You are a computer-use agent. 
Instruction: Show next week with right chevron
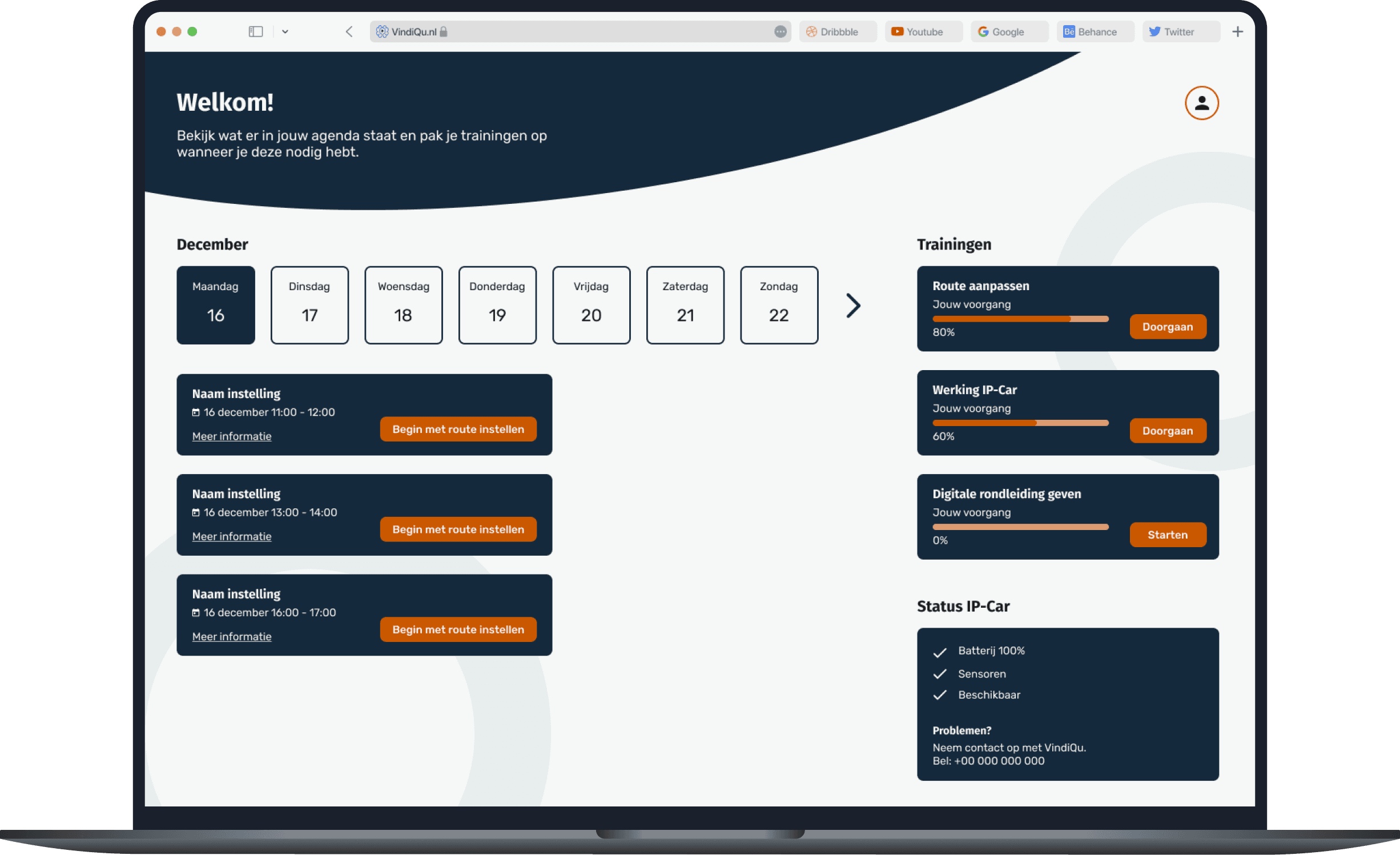(853, 306)
